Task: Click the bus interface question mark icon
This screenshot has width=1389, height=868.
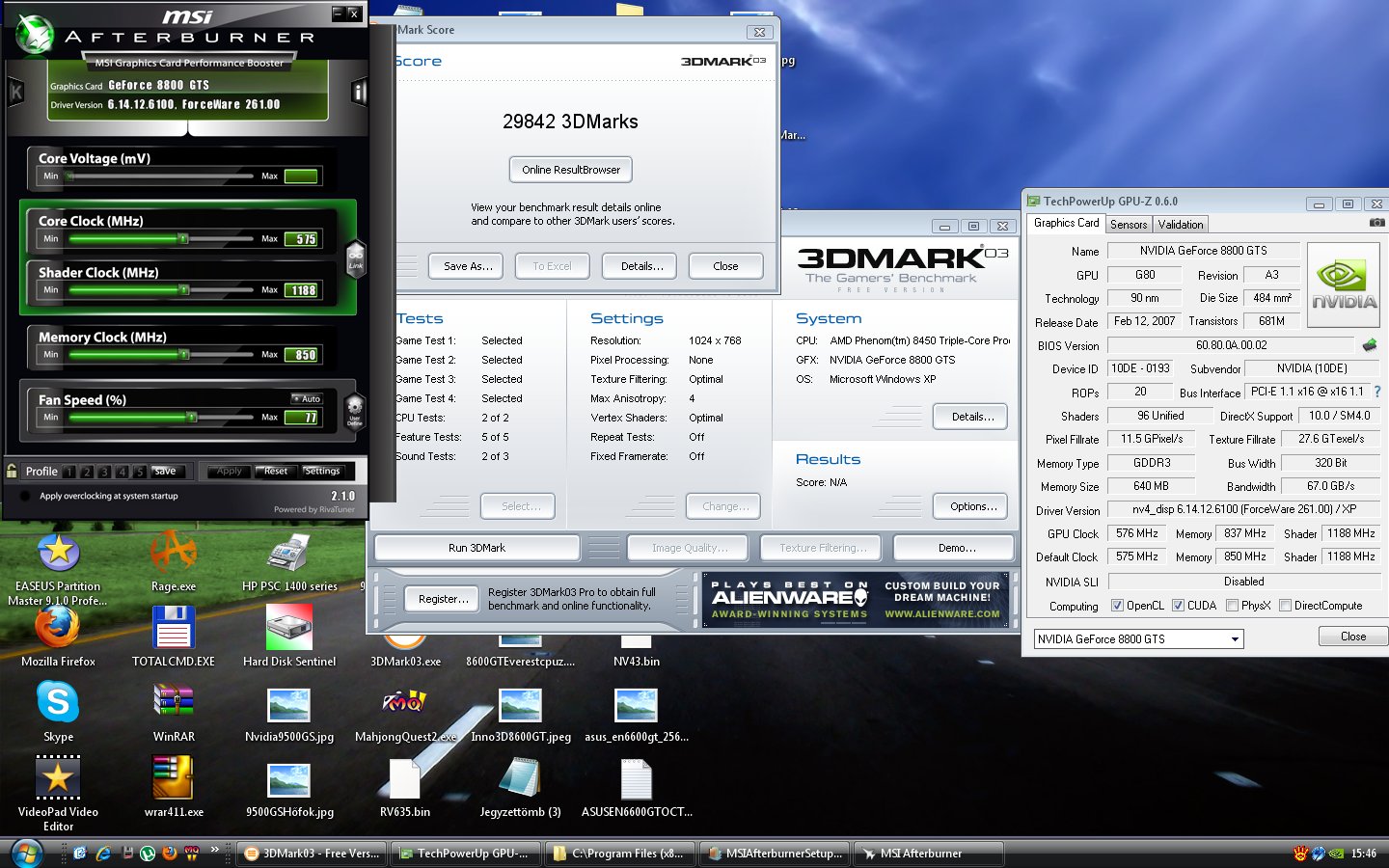Action: tap(1377, 392)
